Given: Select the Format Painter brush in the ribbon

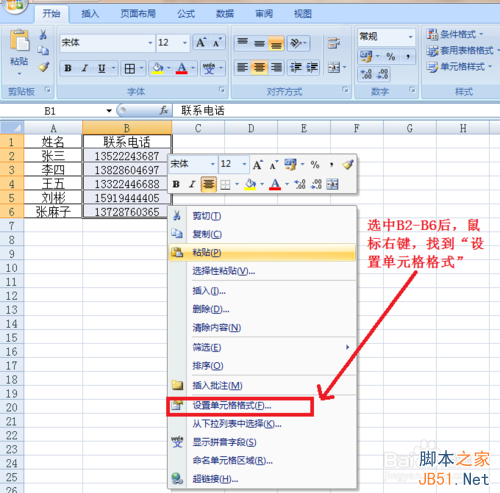Looking at the screenshot, I should tap(43, 67).
